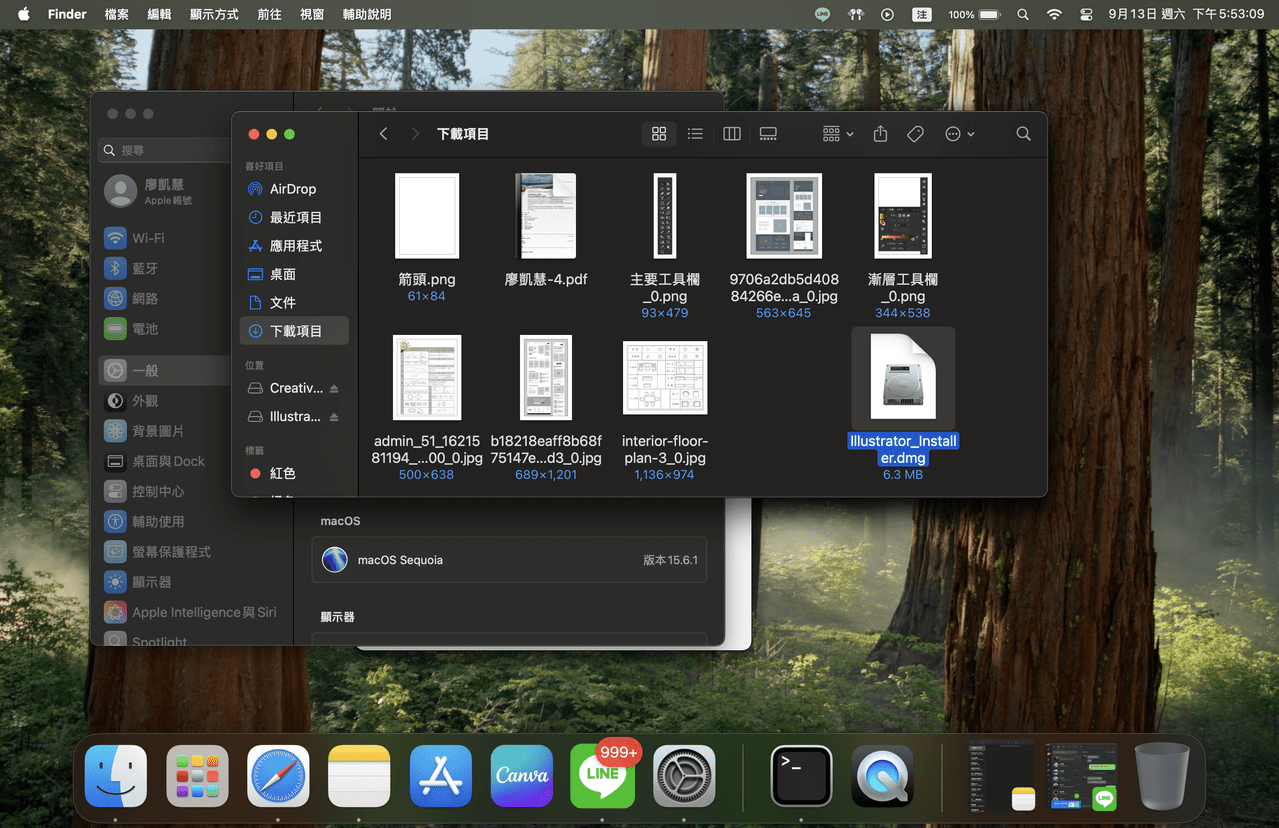Open Control Center from the menu bar
1279x828 pixels.
1087,15
